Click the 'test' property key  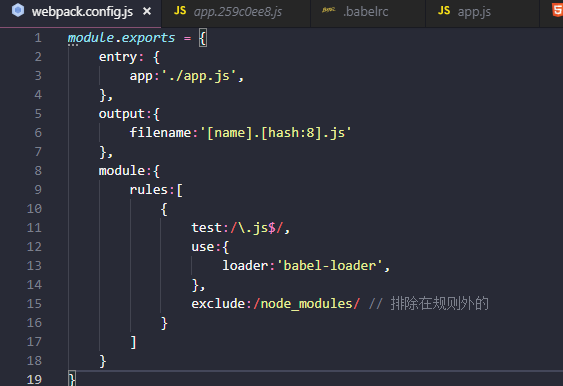pos(206,228)
